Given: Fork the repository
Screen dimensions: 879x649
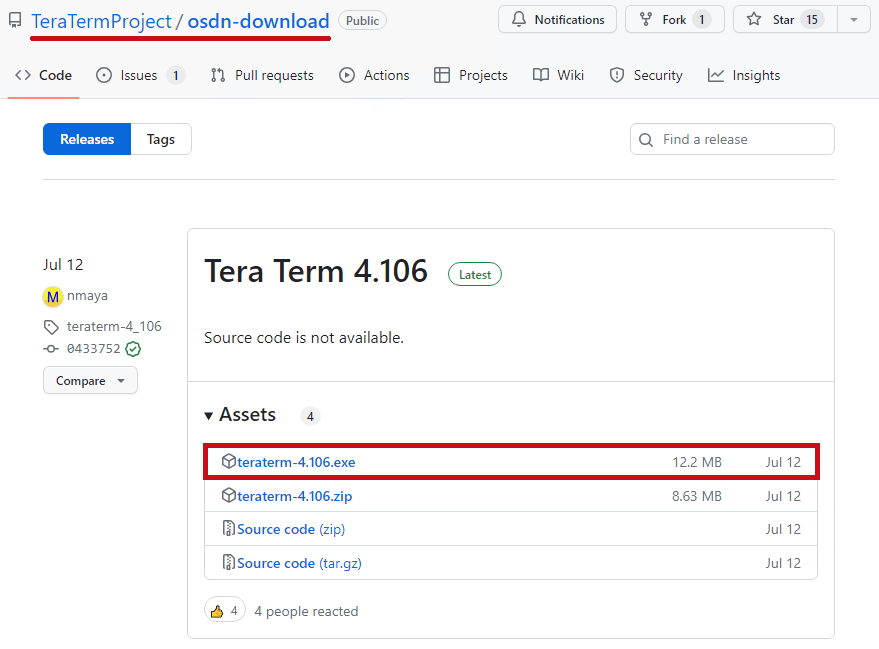Looking at the screenshot, I should (x=674, y=20).
